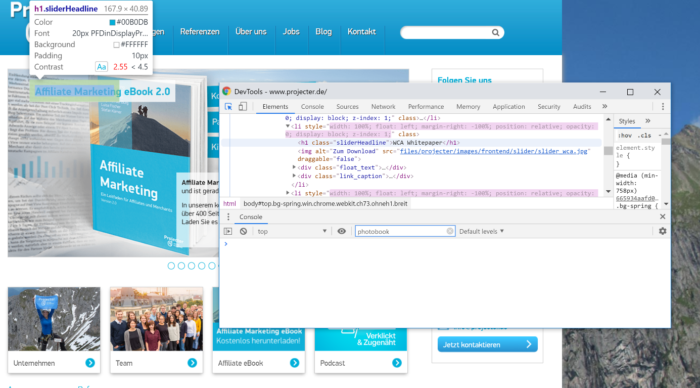Click the Elements panel vertical scrollbar thumb

608,150
